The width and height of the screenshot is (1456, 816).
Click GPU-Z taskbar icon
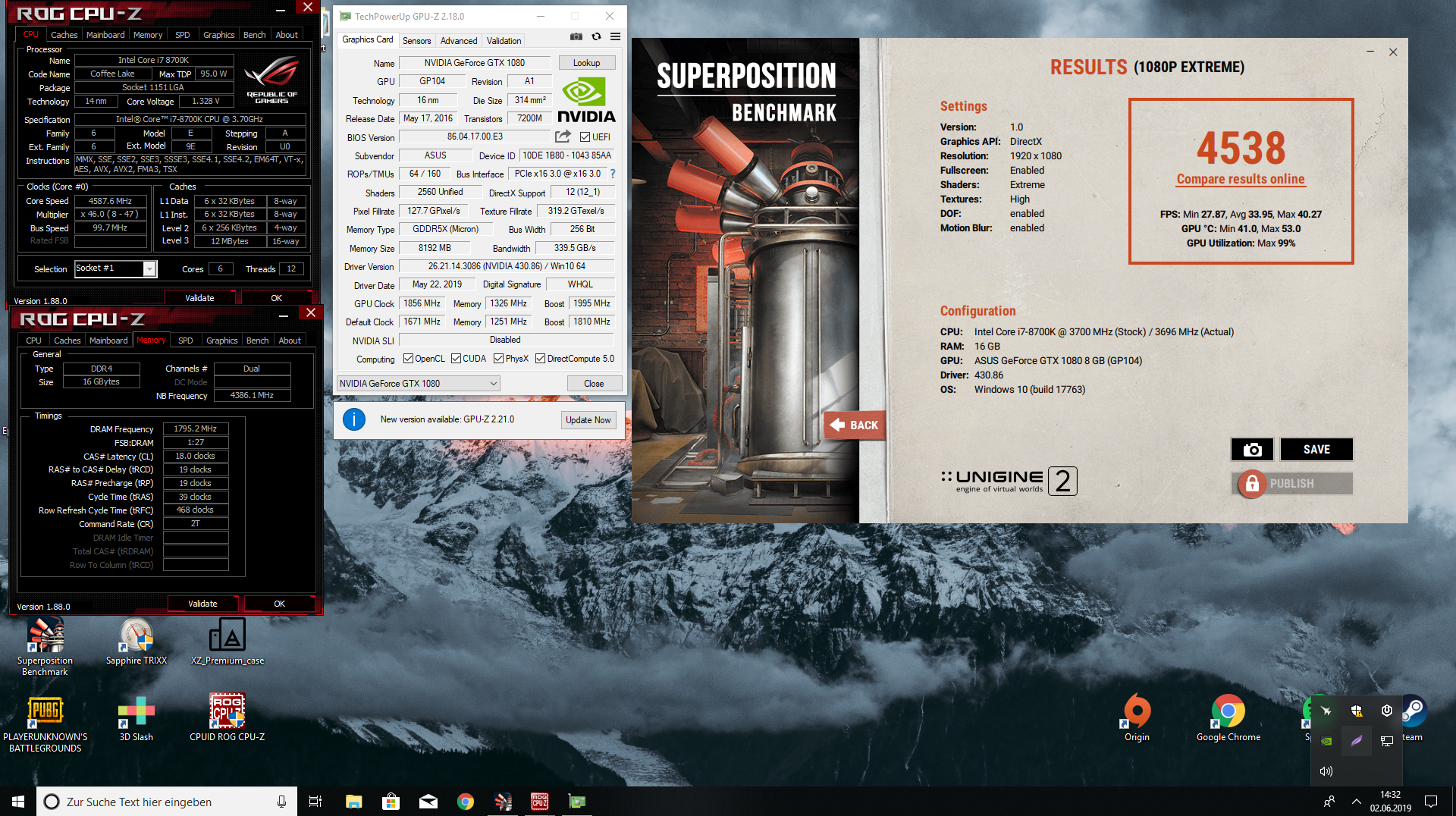click(577, 802)
